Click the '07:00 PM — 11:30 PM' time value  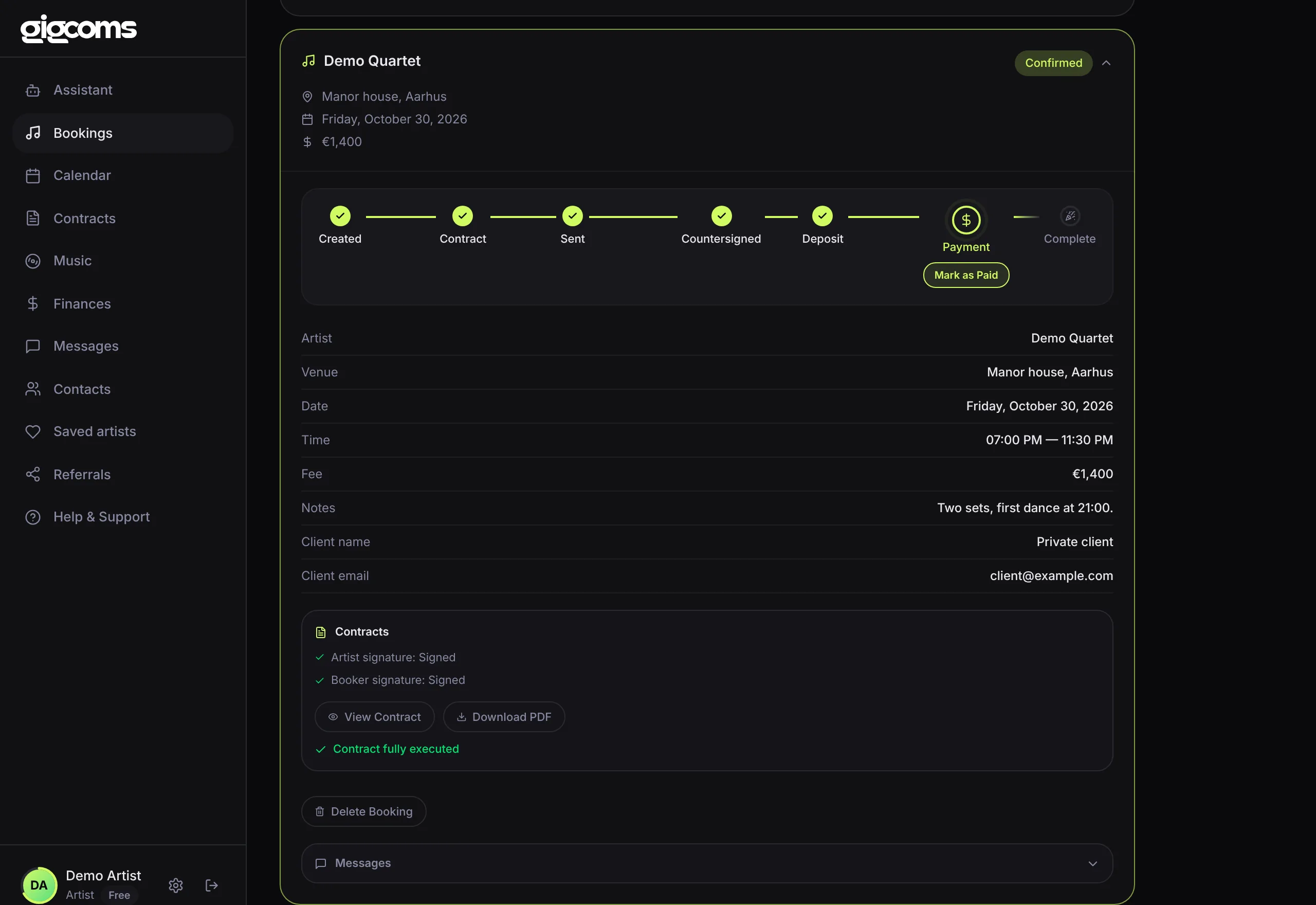(x=1049, y=440)
